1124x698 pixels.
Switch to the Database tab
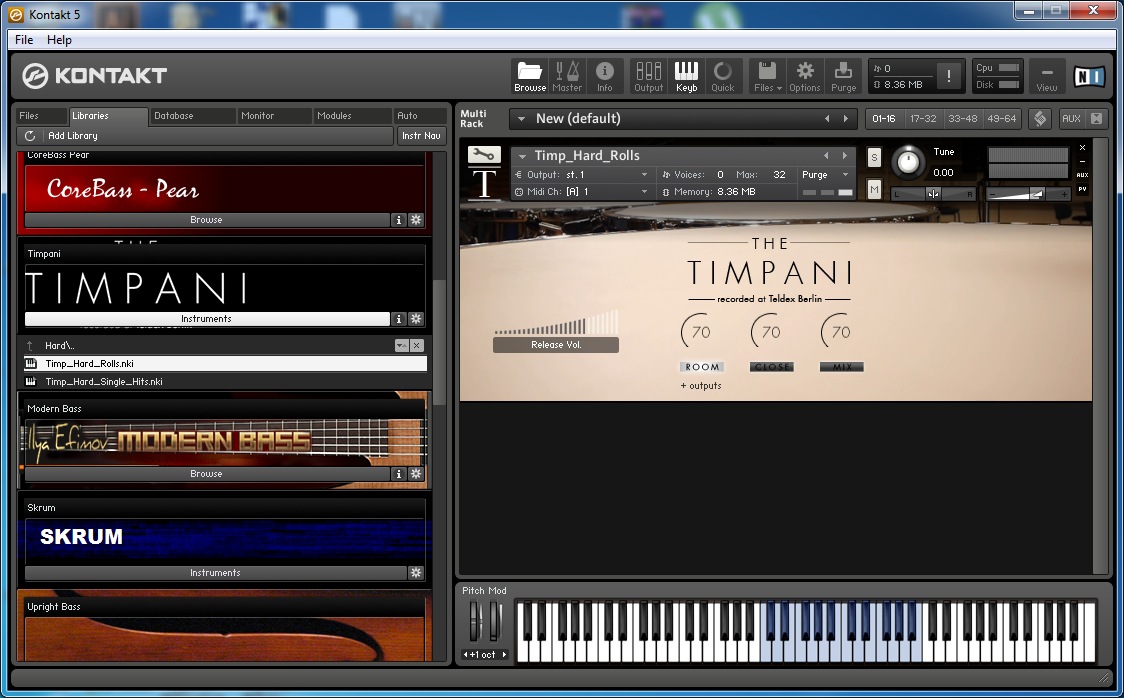coord(192,116)
